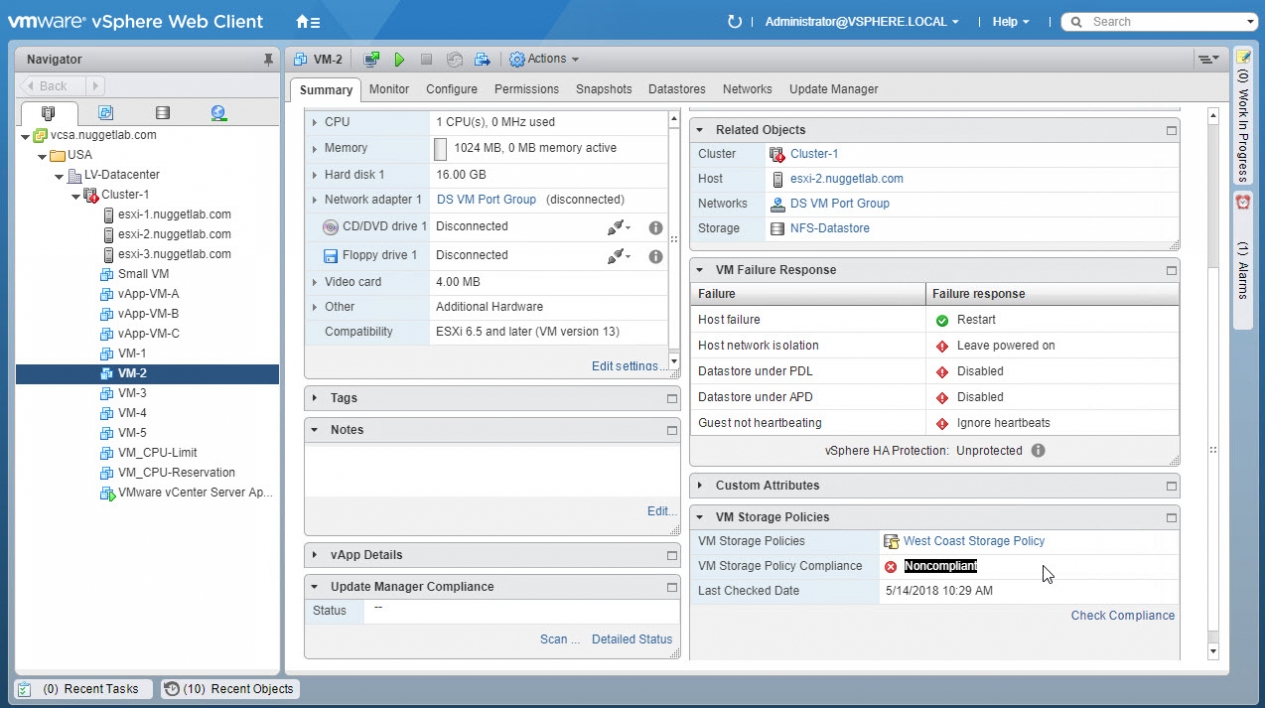1265x708 pixels.
Task: Open the VM console launch icon
Action: point(372,60)
